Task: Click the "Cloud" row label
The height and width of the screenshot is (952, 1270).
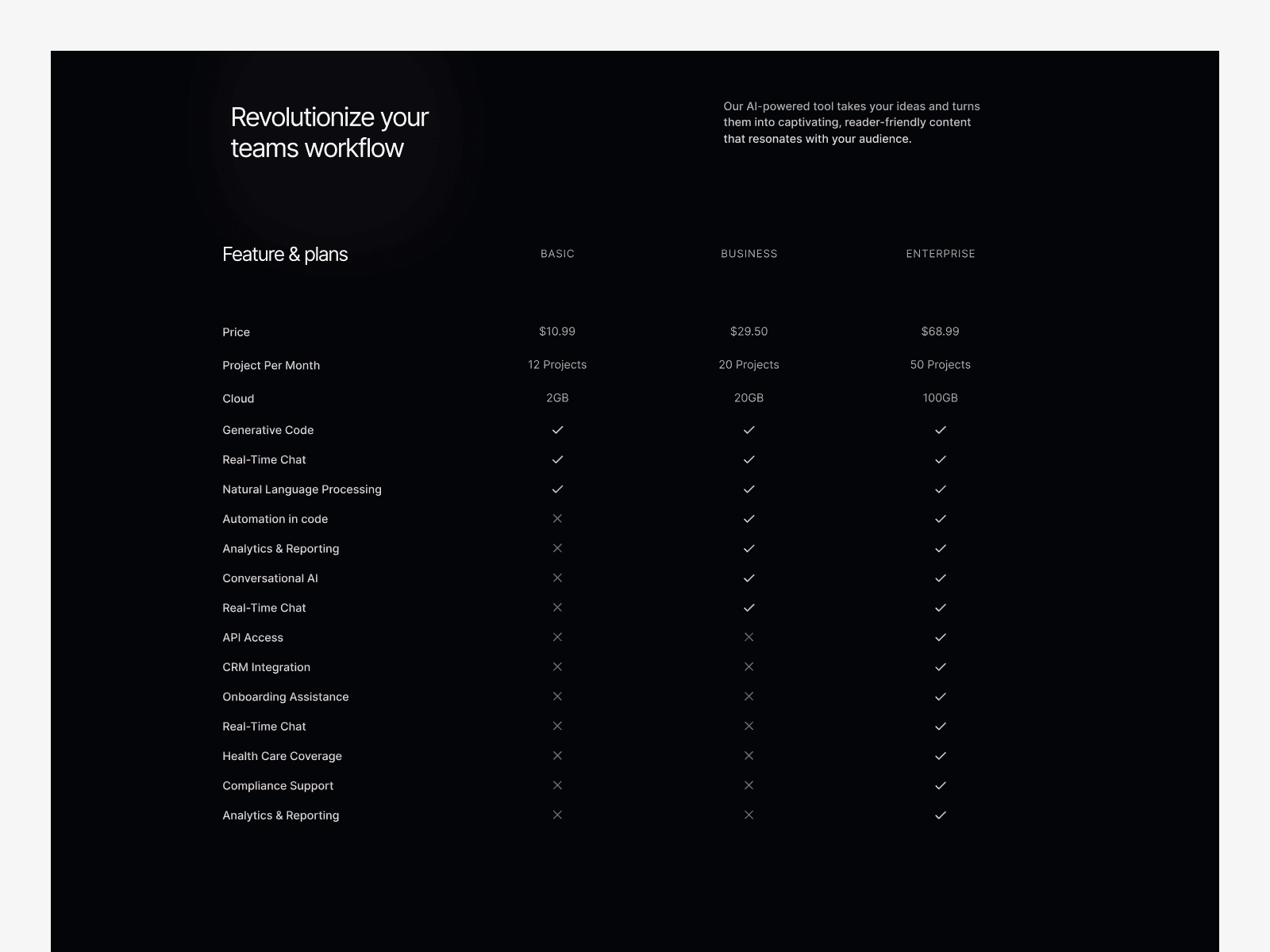Action: click(x=238, y=399)
